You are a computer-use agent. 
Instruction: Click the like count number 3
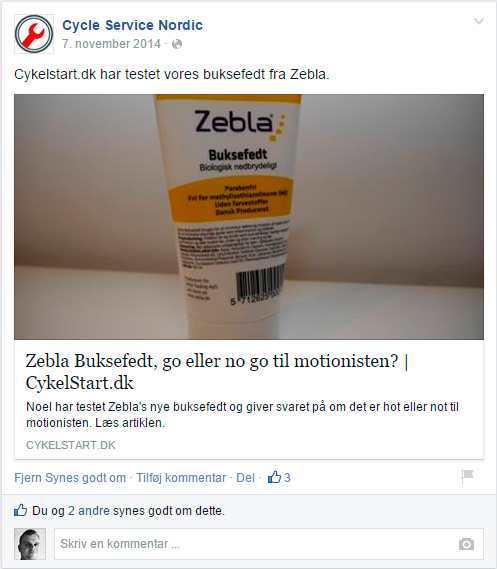[x=287, y=478]
